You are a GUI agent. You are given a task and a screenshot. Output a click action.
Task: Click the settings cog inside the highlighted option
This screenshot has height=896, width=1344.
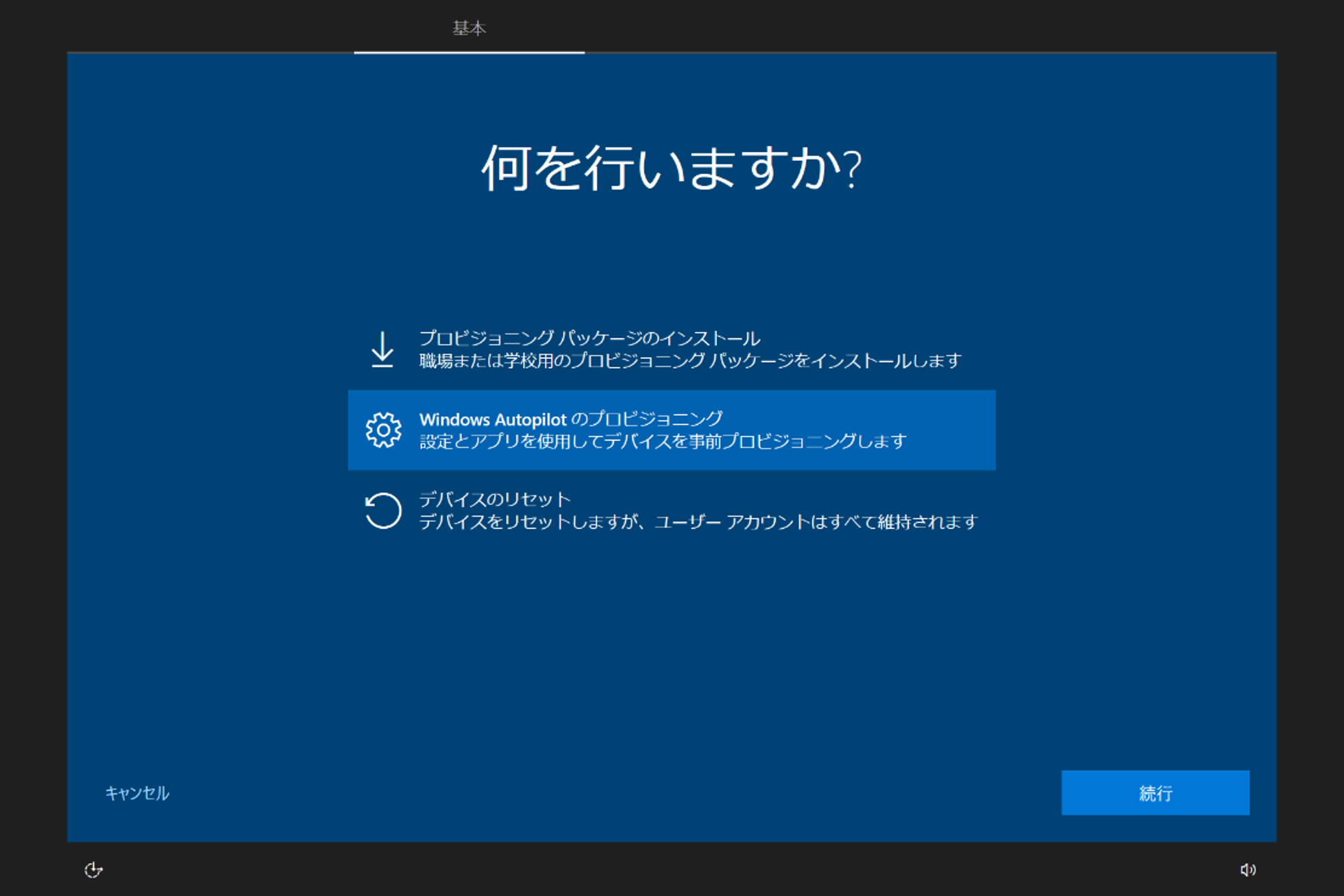pyautogui.click(x=383, y=430)
